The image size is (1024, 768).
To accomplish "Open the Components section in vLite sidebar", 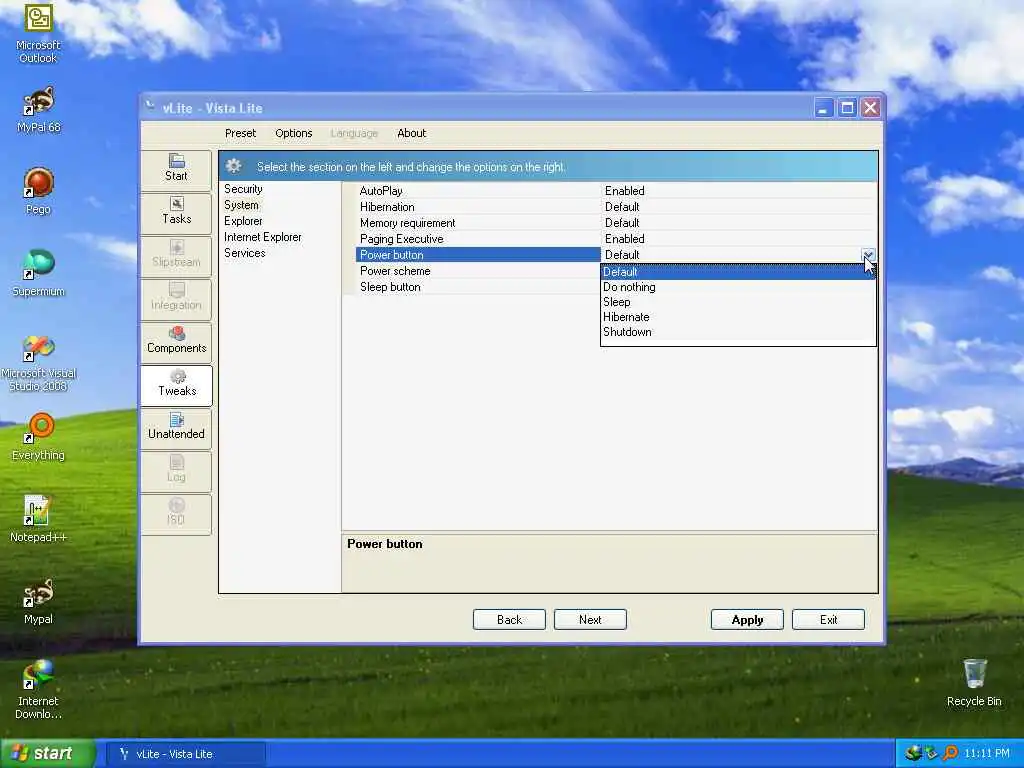I will tap(176, 341).
